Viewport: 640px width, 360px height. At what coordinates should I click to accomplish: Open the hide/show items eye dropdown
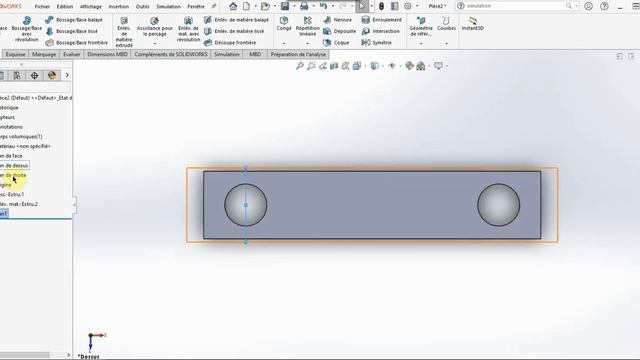(x=400, y=66)
